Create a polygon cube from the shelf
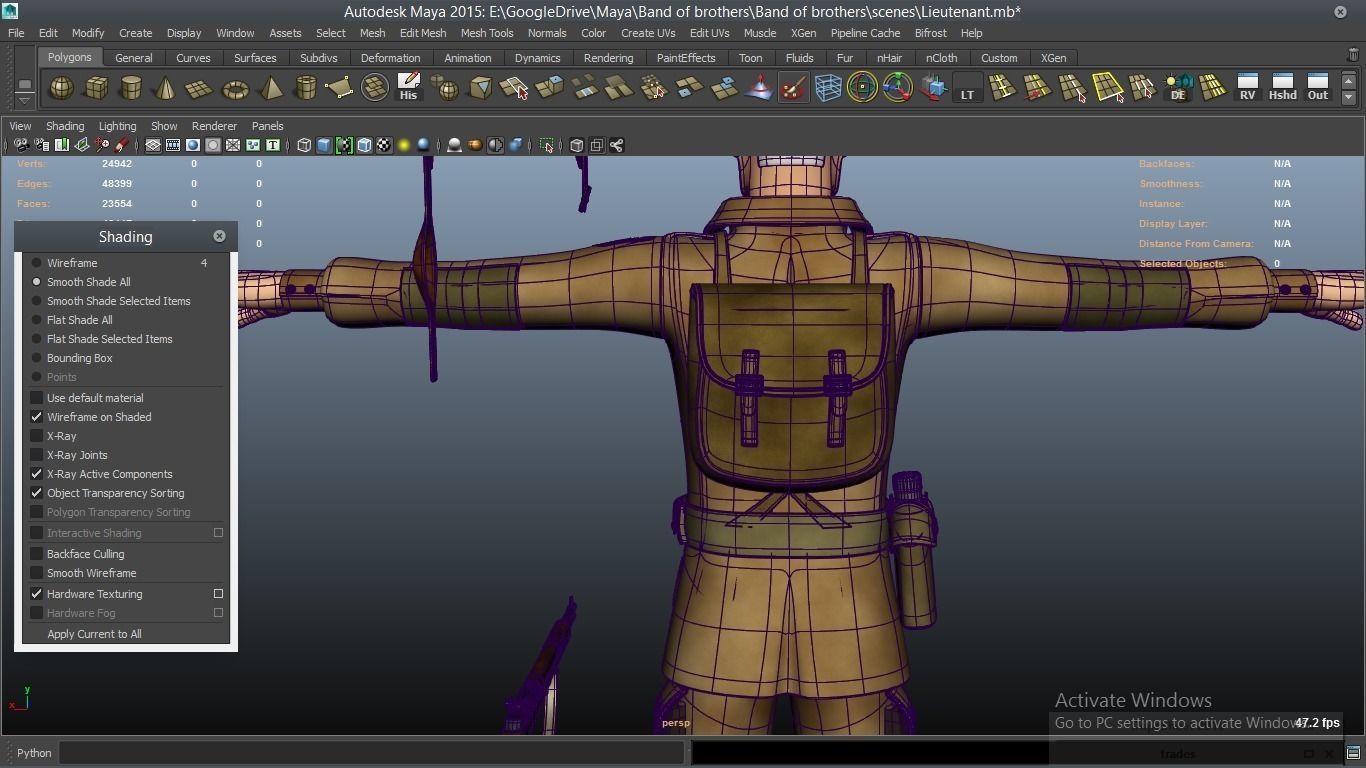 coord(96,88)
